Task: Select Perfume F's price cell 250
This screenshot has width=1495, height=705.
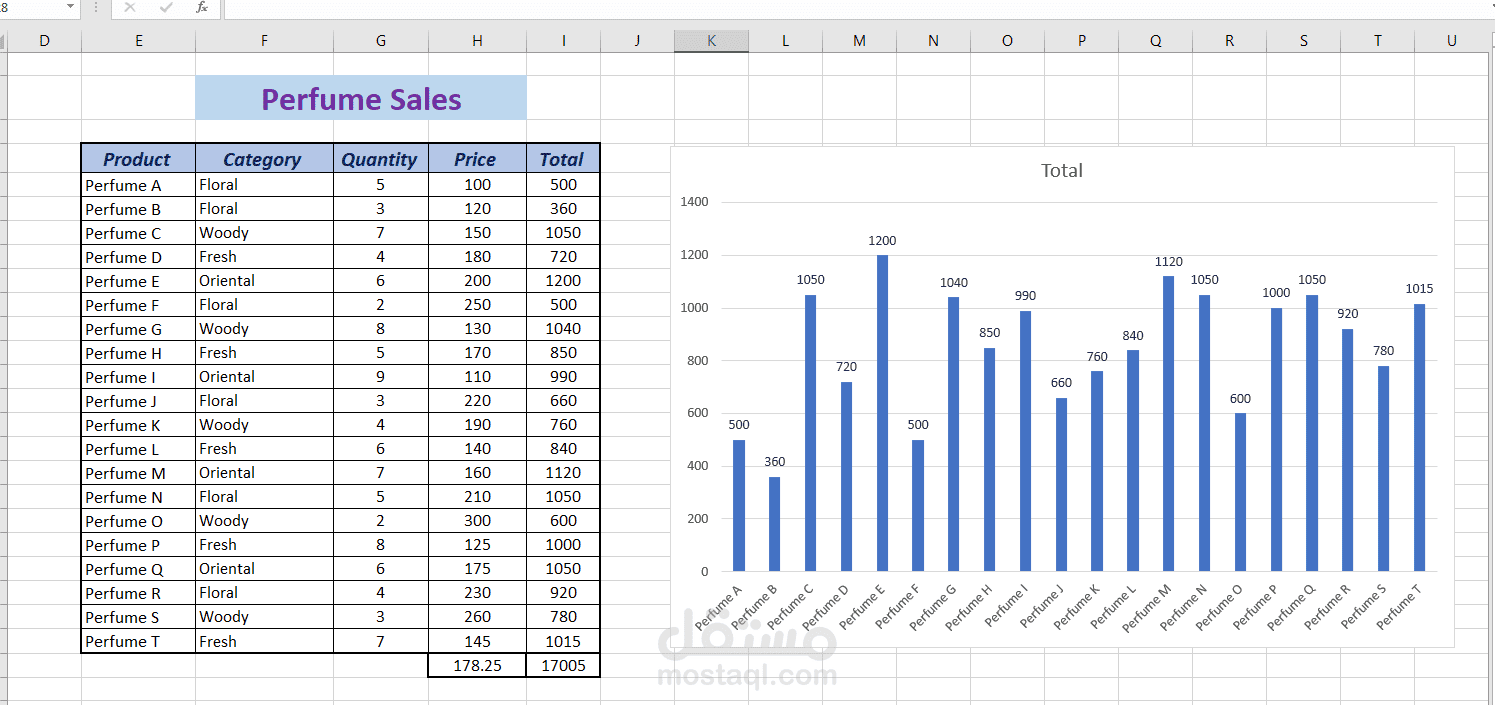Action: 477,305
